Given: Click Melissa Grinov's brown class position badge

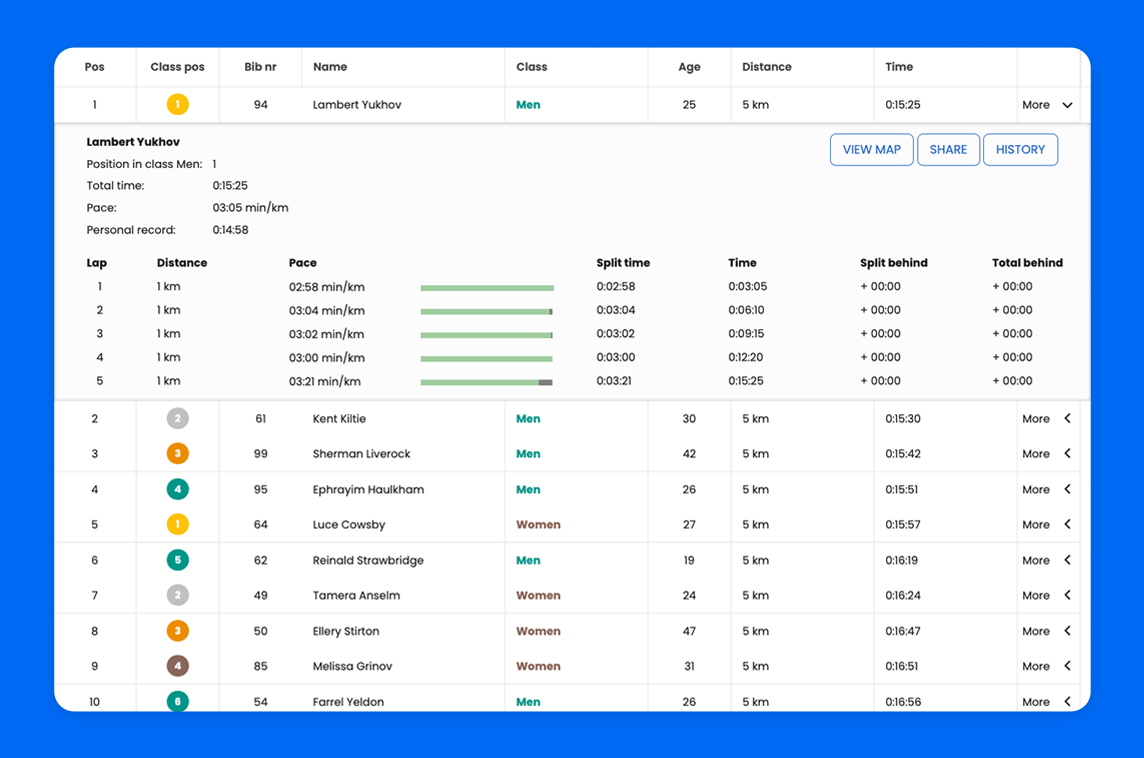Looking at the screenshot, I should click(177, 666).
